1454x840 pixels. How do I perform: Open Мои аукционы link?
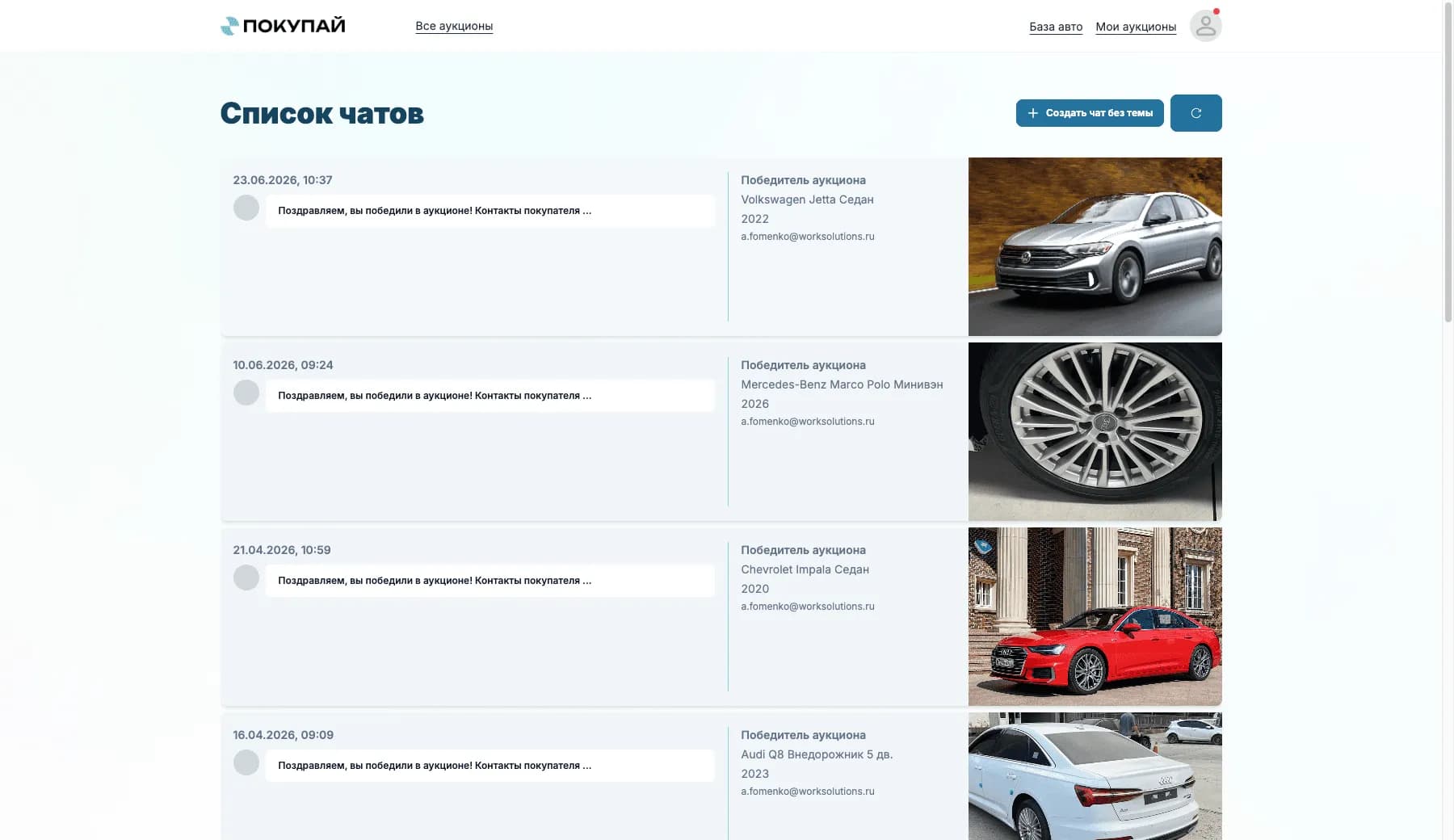[1136, 27]
